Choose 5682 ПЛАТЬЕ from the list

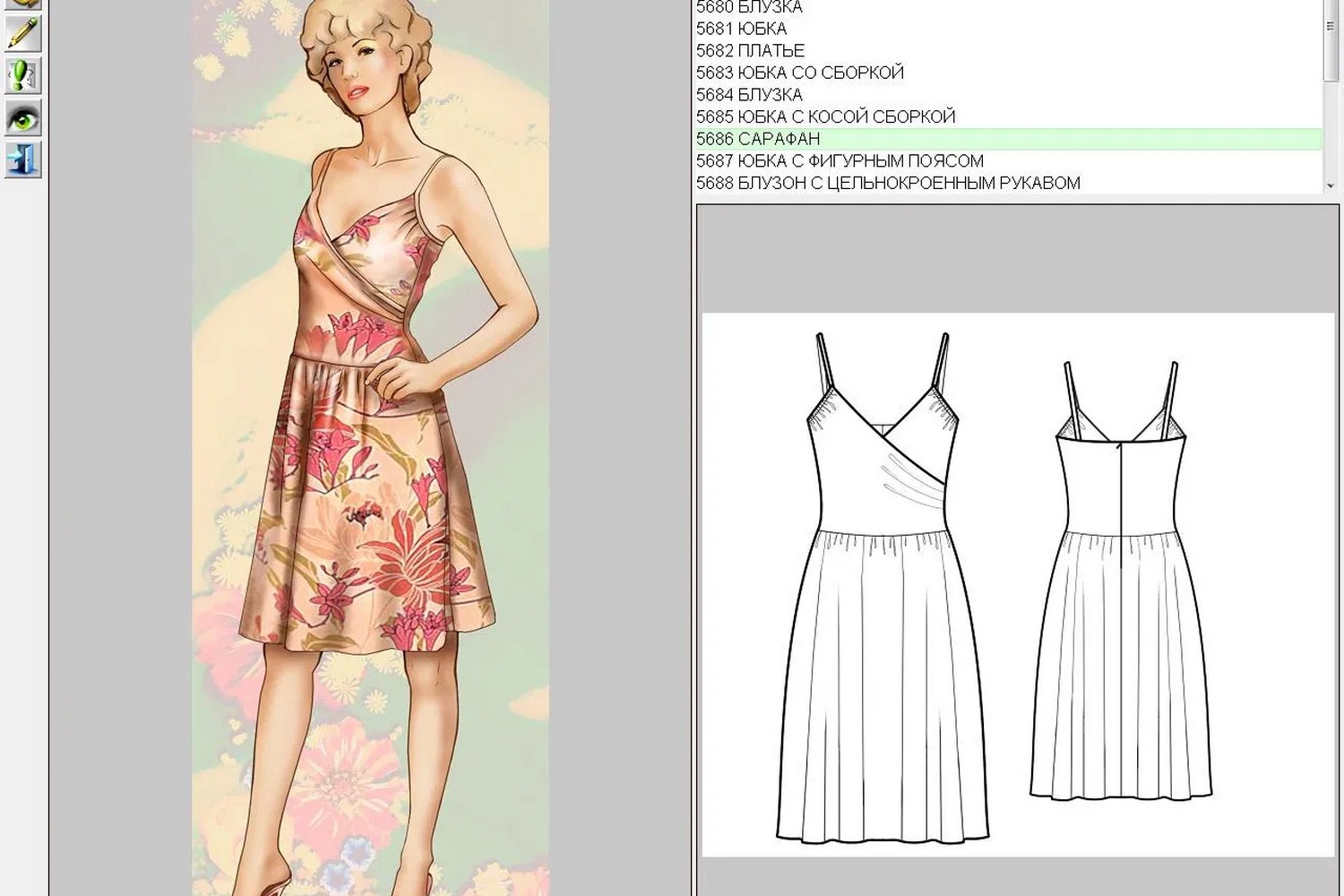(x=750, y=51)
